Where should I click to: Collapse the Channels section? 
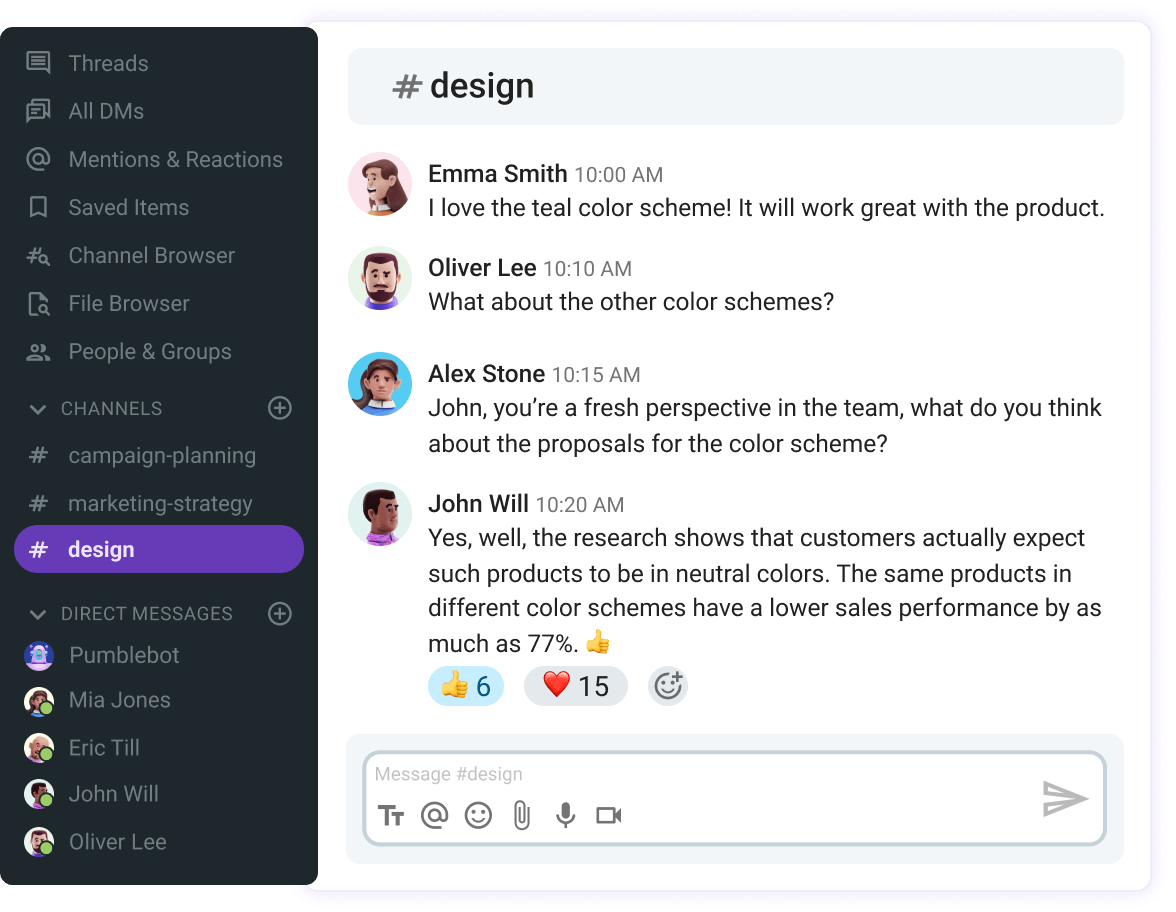(x=38, y=409)
